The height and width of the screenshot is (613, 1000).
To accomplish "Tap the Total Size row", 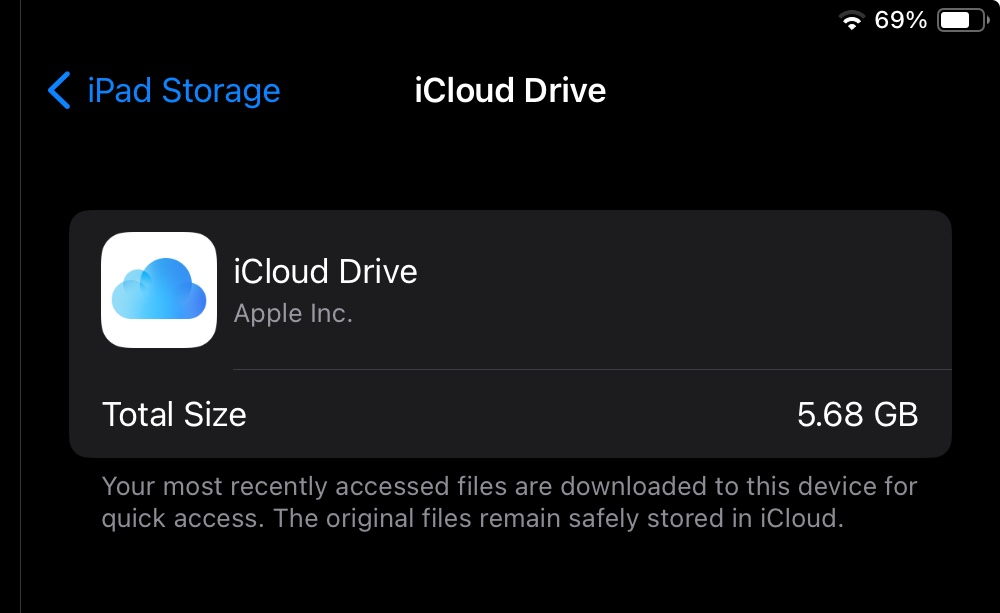I will 511,414.
